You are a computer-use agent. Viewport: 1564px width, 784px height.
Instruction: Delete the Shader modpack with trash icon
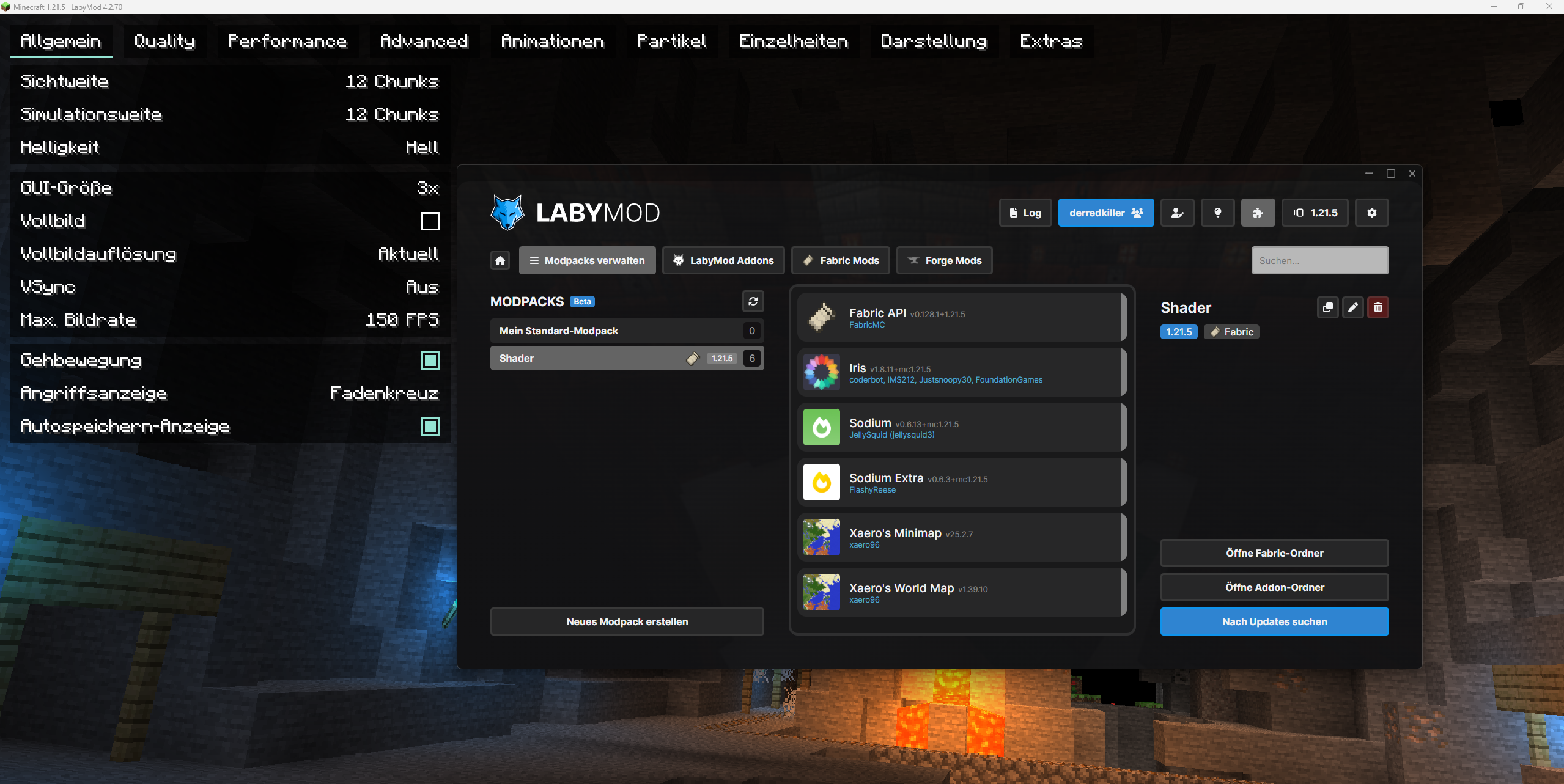[x=1378, y=307]
